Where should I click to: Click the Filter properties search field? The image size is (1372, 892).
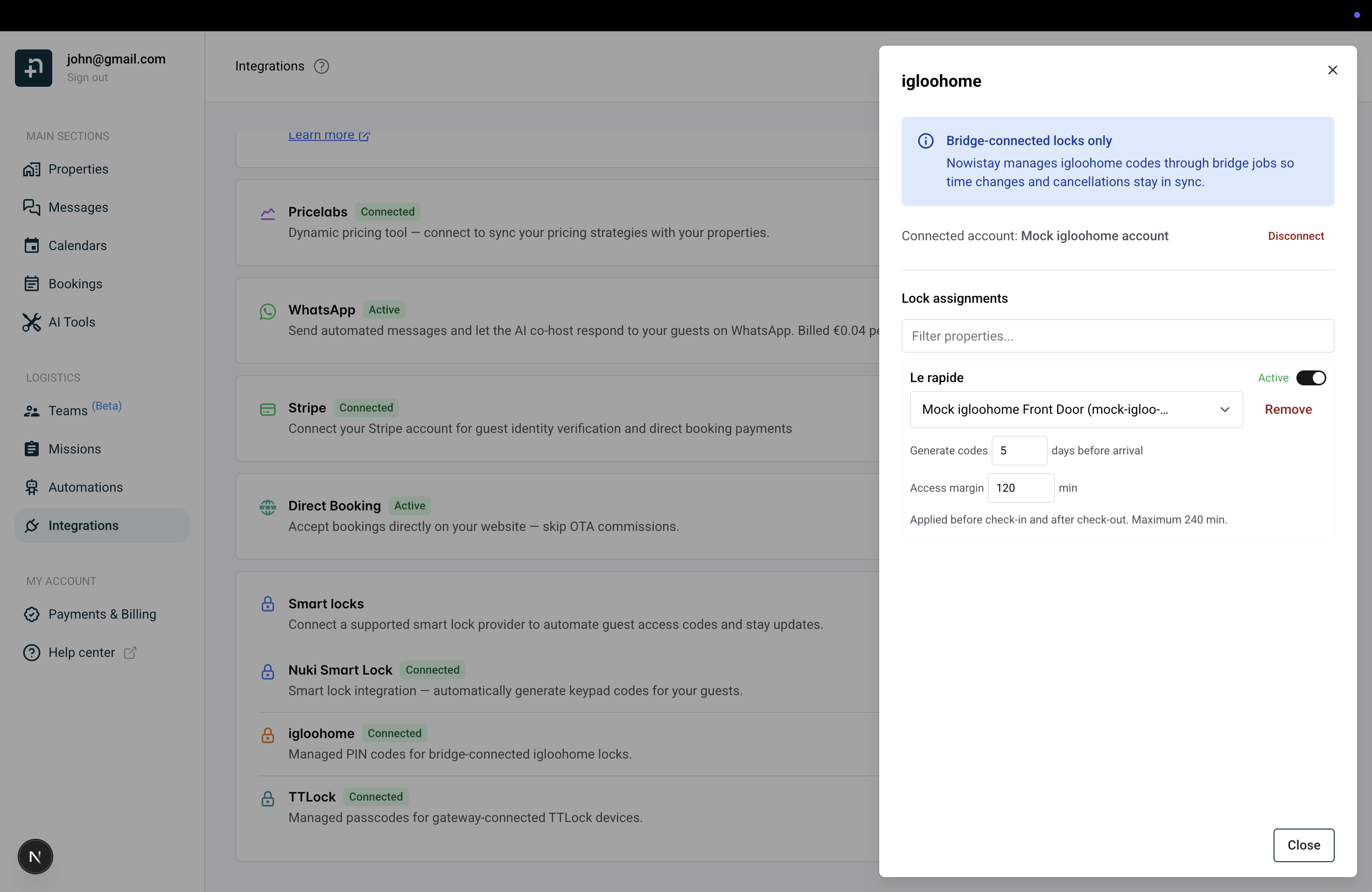tap(1117, 336)
